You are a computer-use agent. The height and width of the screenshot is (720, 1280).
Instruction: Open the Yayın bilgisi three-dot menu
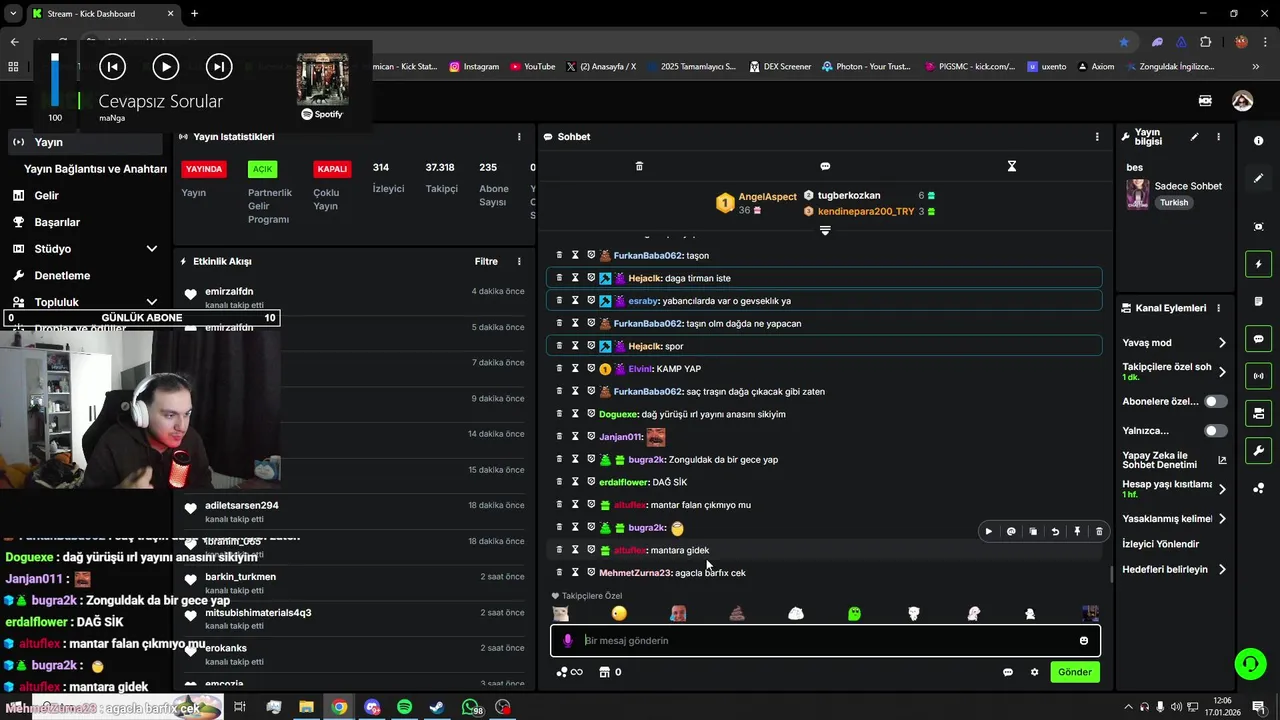point(1218,137)
